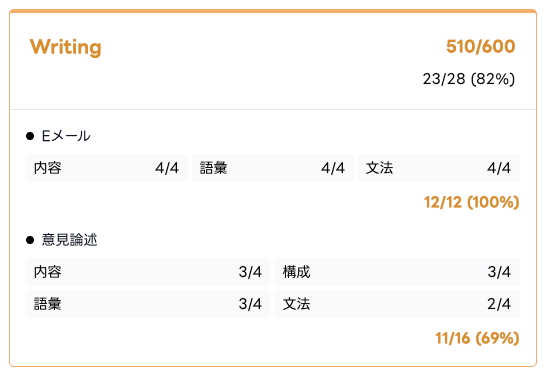The image size is (548, 376).
Task: Select the 11/16 (69%) subtotal
Action: (477, 338)
